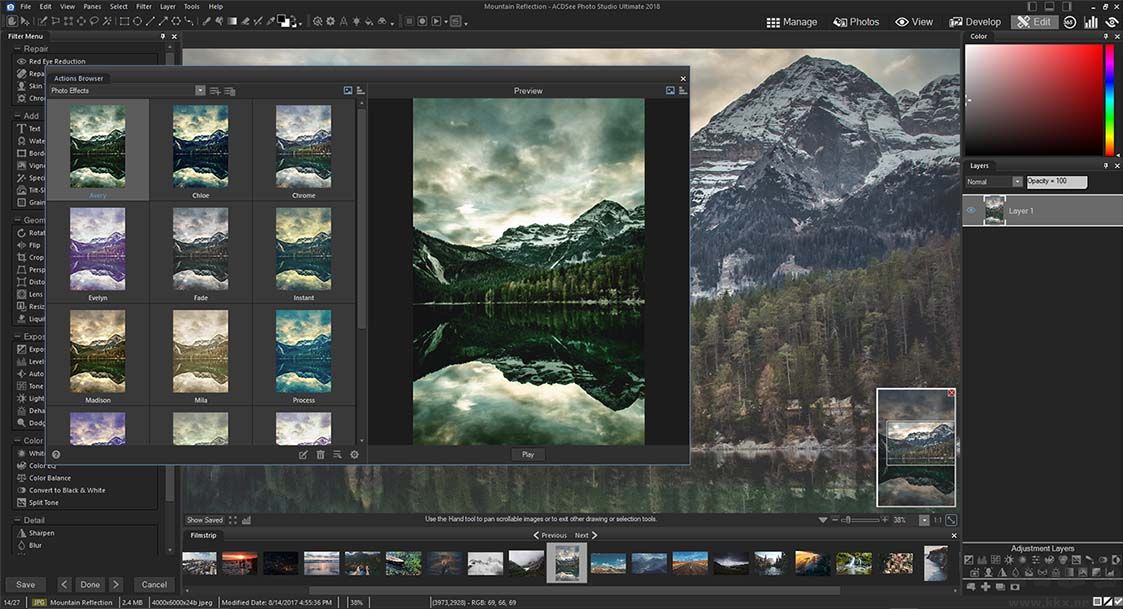Screen dimensions: 1123x609
Task: Hide Layer 1 using its eye toggle
Action: 969,210
